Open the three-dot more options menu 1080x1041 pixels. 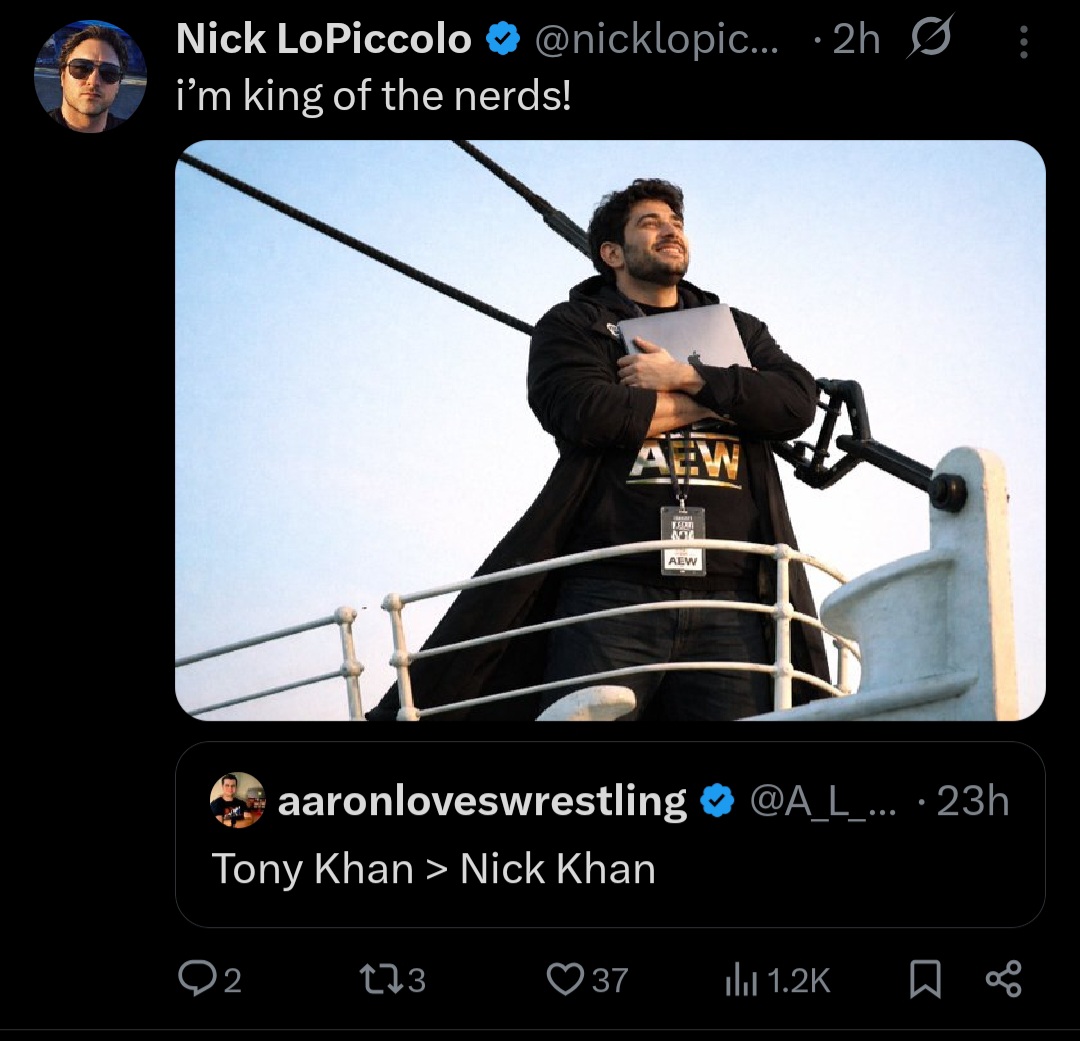pyautogui.click(x=1023, y=42)
